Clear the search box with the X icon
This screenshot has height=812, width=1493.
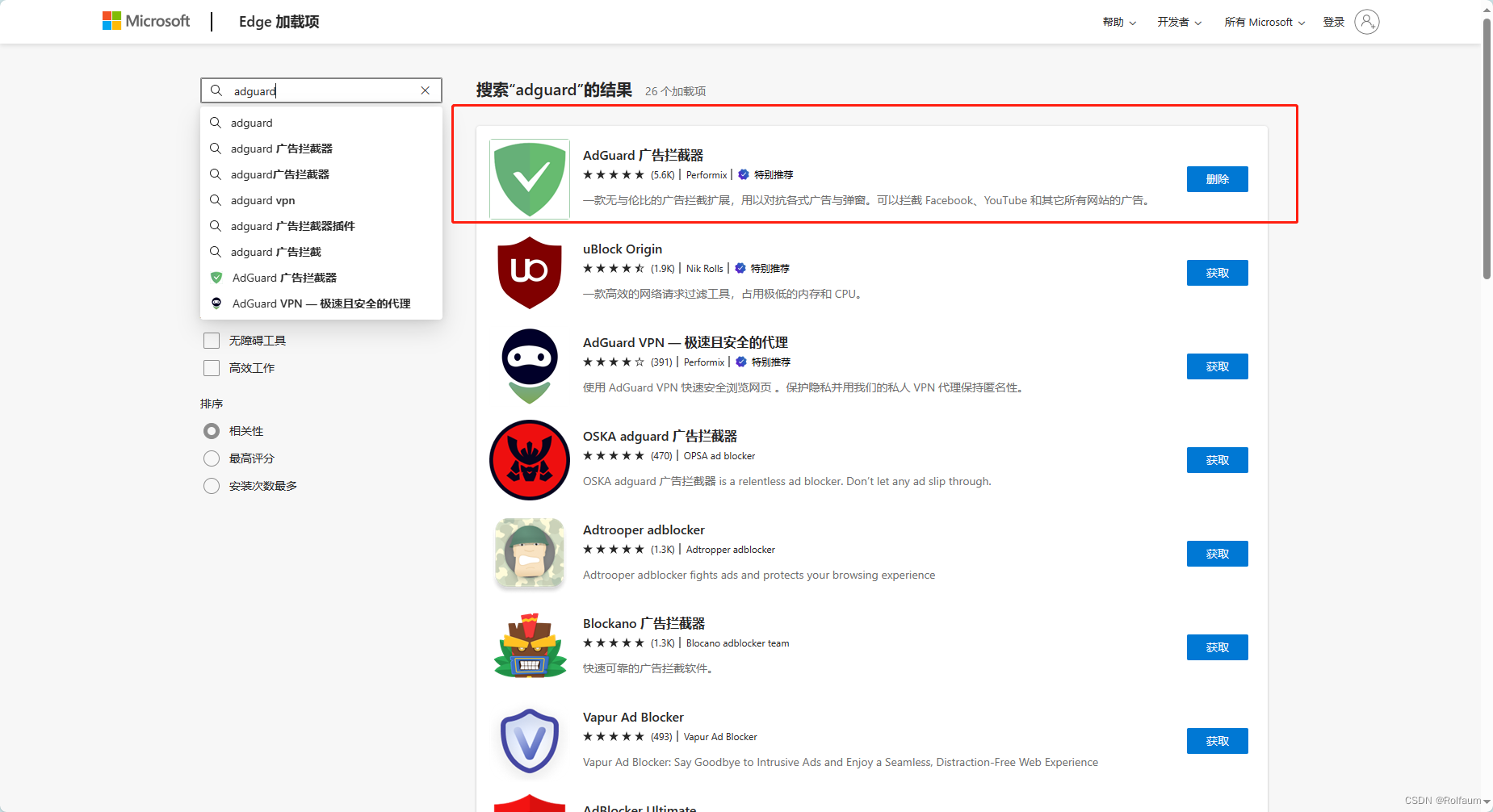tap(426, 90)
